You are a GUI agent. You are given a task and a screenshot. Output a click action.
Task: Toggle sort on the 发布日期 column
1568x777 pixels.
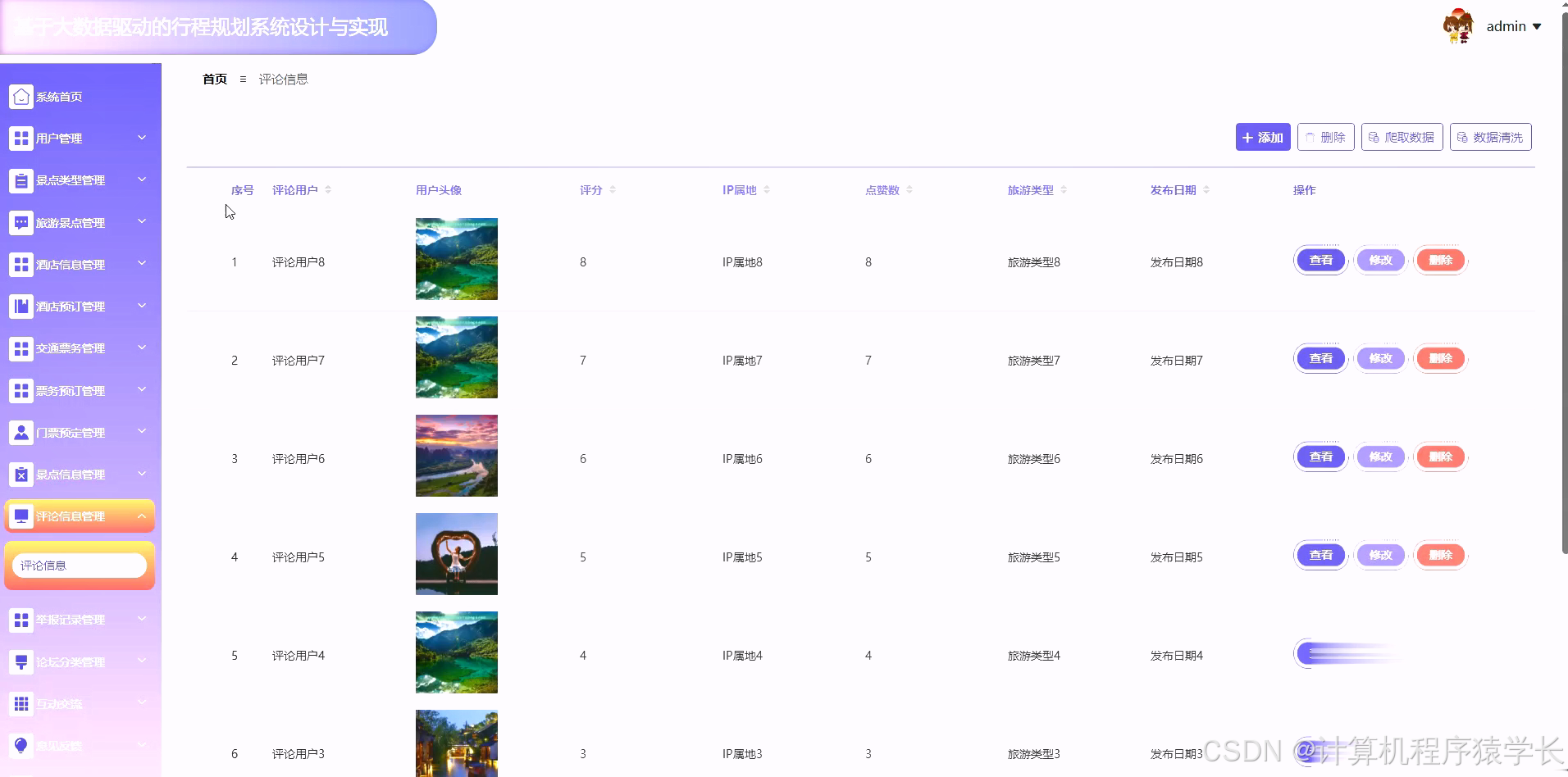point(1202,189)
